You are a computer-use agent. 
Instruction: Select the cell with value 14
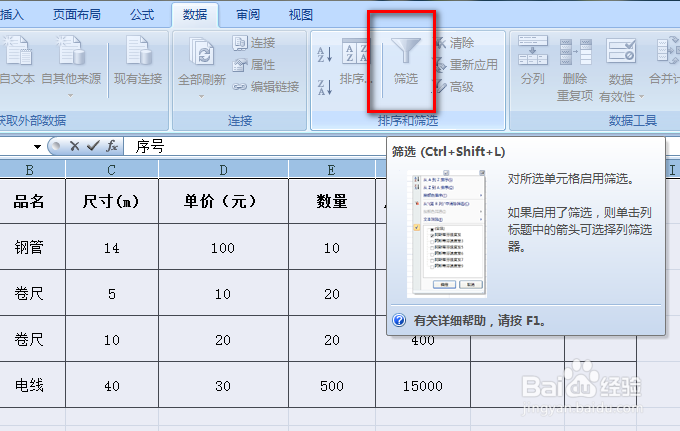pyautogui.click(x=112, y=247)
